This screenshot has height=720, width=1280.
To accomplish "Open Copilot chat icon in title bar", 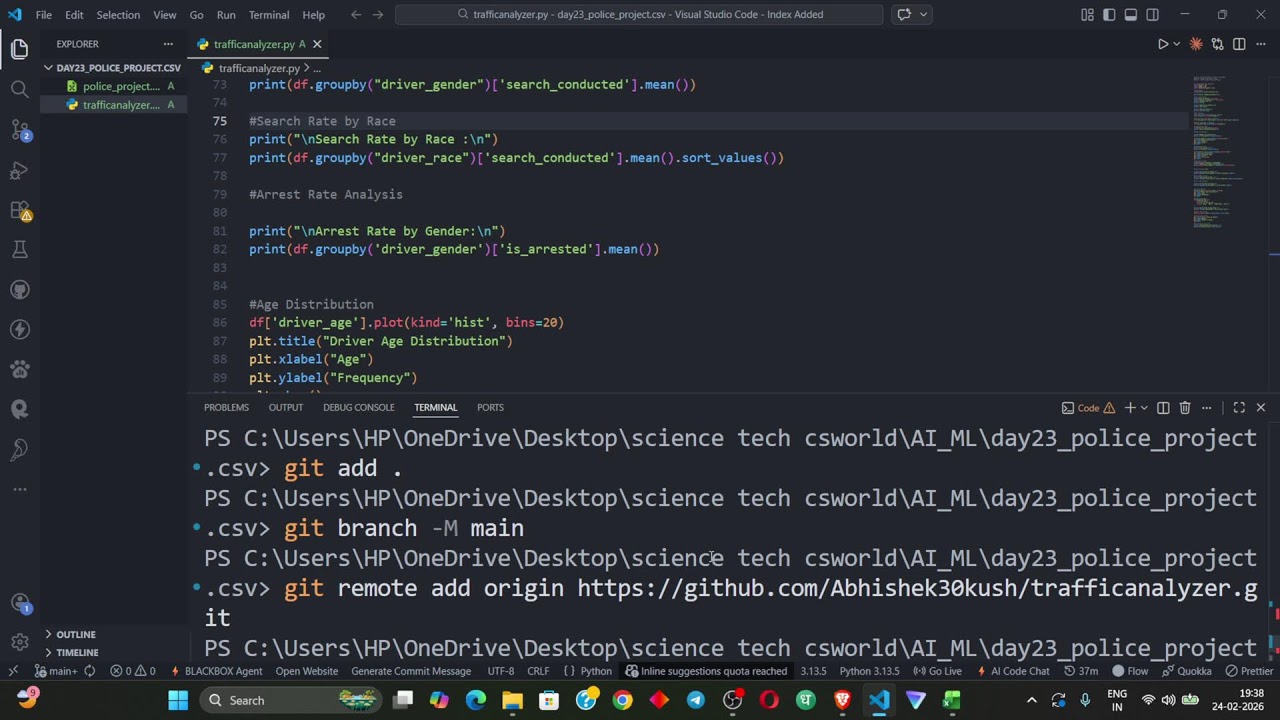I will [x=904, y=15].
